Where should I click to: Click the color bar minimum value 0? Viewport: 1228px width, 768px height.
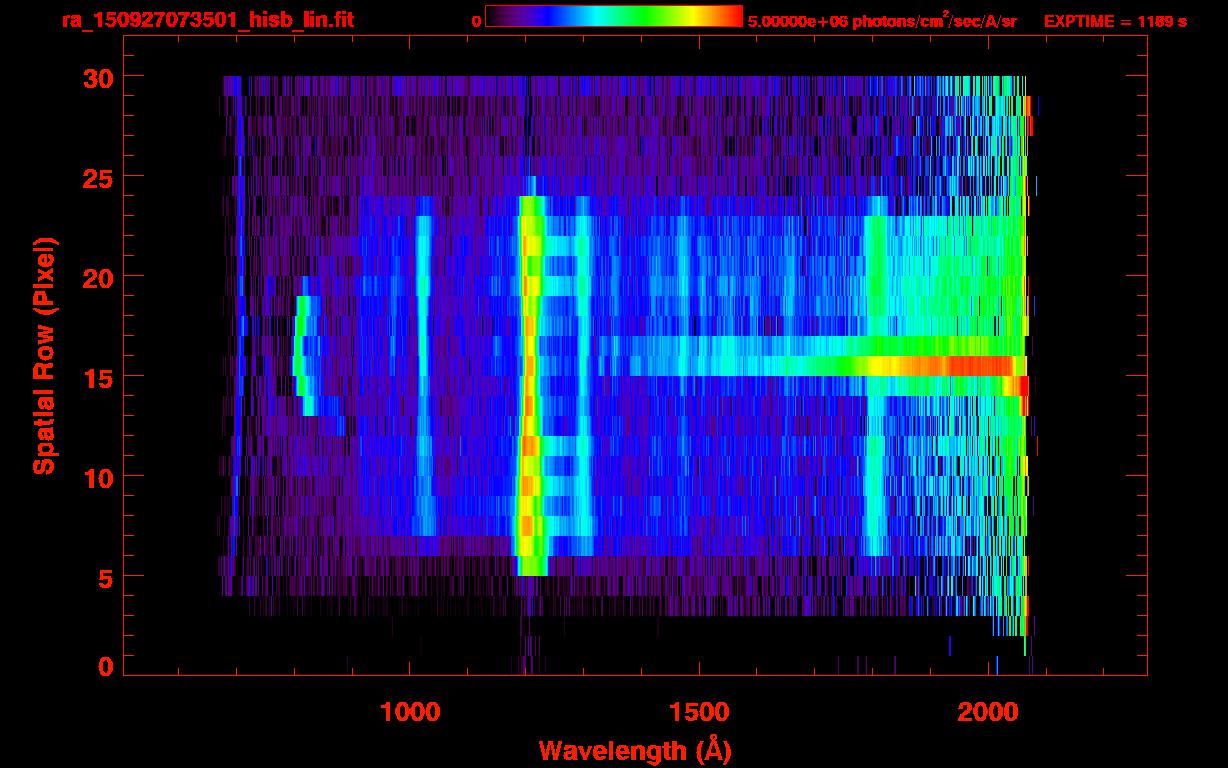point(477,21)
